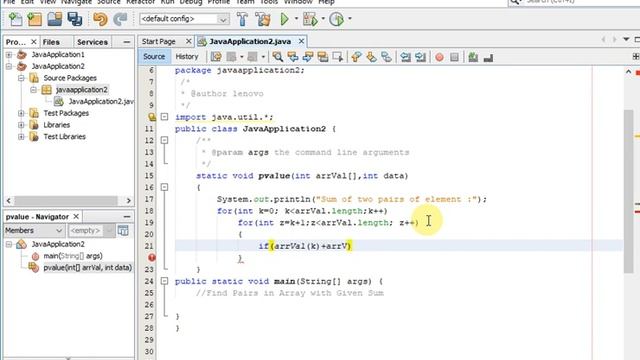Click Find Next Occurrence icon

click(308, 57)
